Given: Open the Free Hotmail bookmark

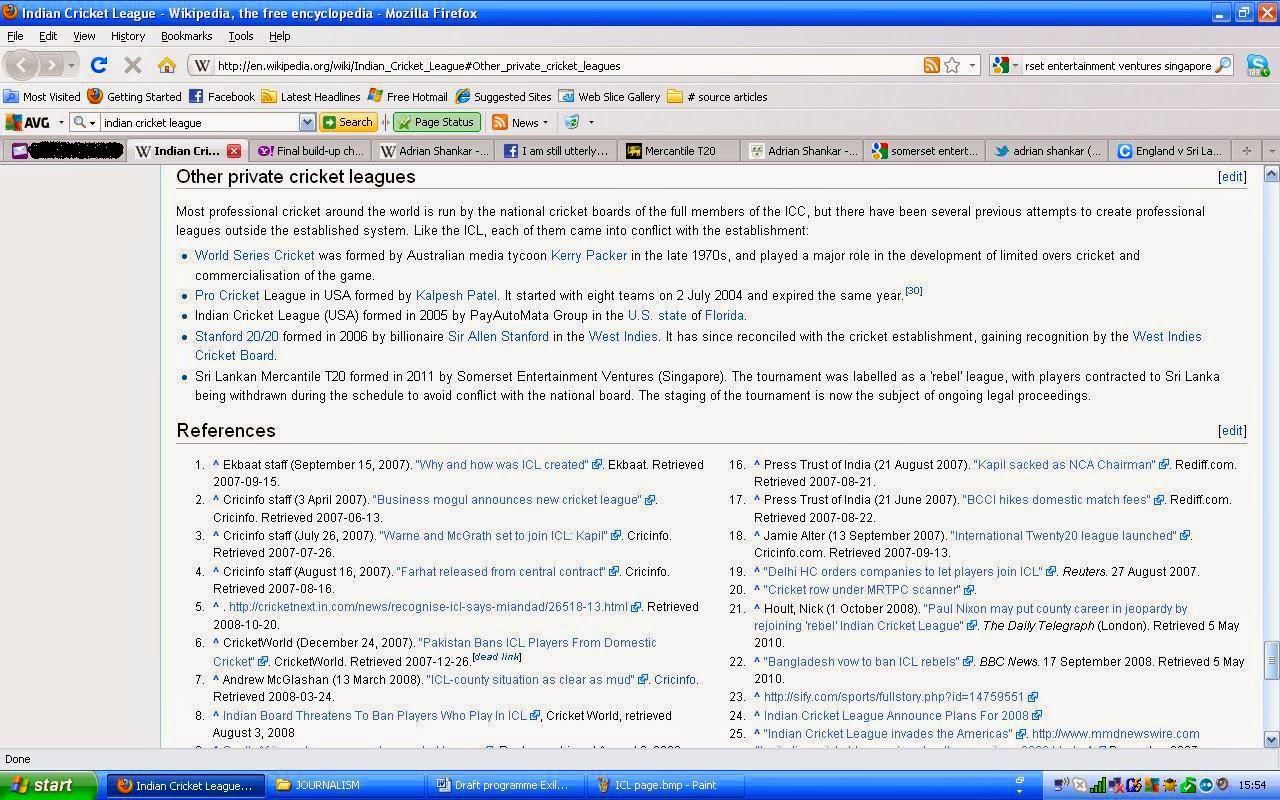Looking at the screenshot, I should point(407,96).
